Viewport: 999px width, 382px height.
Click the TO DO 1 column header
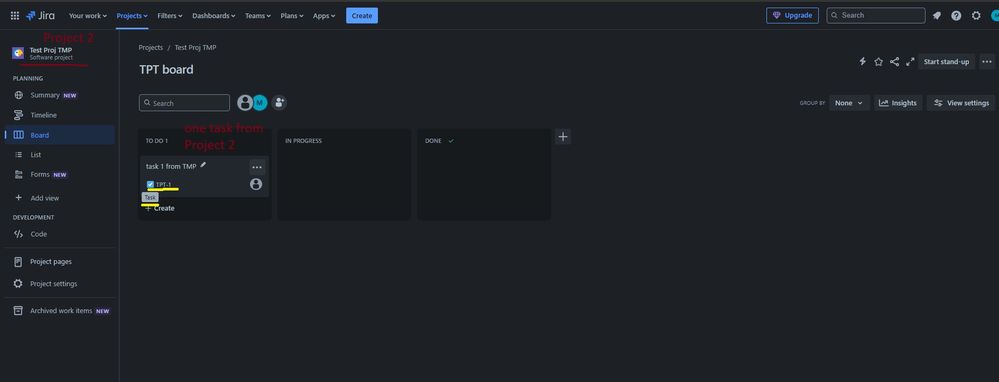[x=157, y=141]
